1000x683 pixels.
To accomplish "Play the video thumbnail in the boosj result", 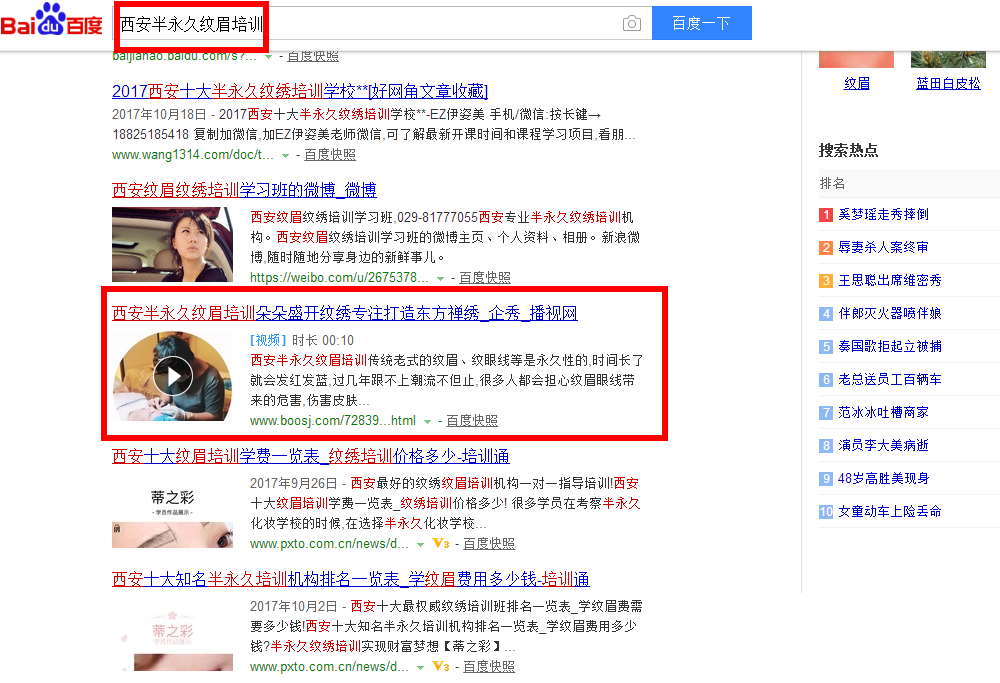I will click(x=173, y=376).
